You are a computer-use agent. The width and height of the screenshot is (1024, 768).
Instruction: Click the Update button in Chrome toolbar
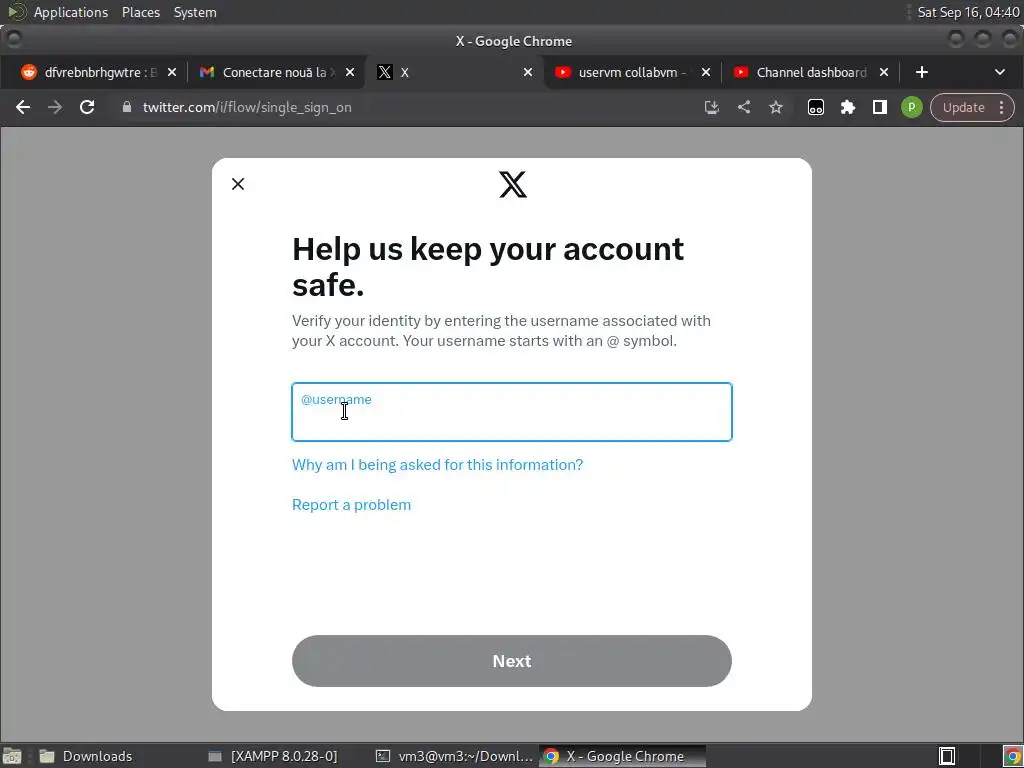(963, 107)
